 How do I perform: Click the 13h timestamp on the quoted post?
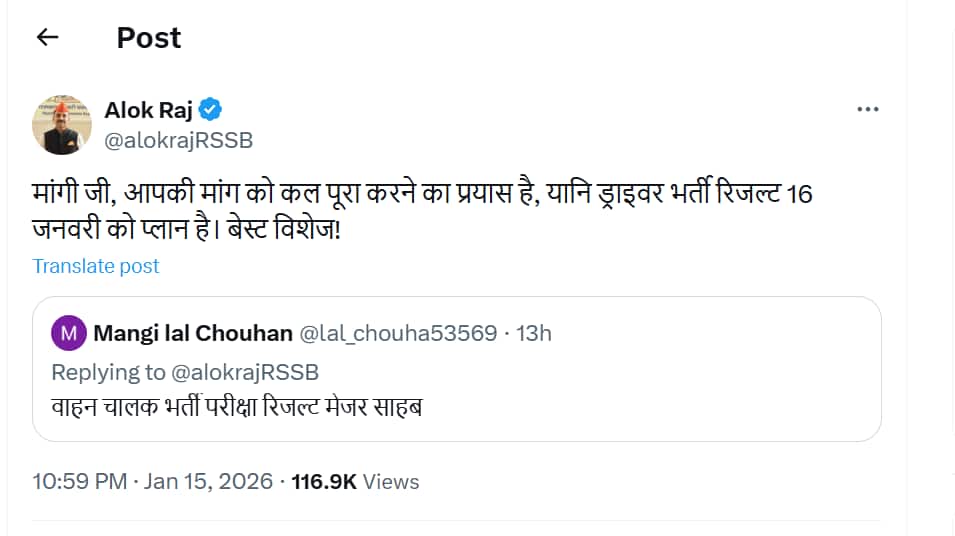533,333
